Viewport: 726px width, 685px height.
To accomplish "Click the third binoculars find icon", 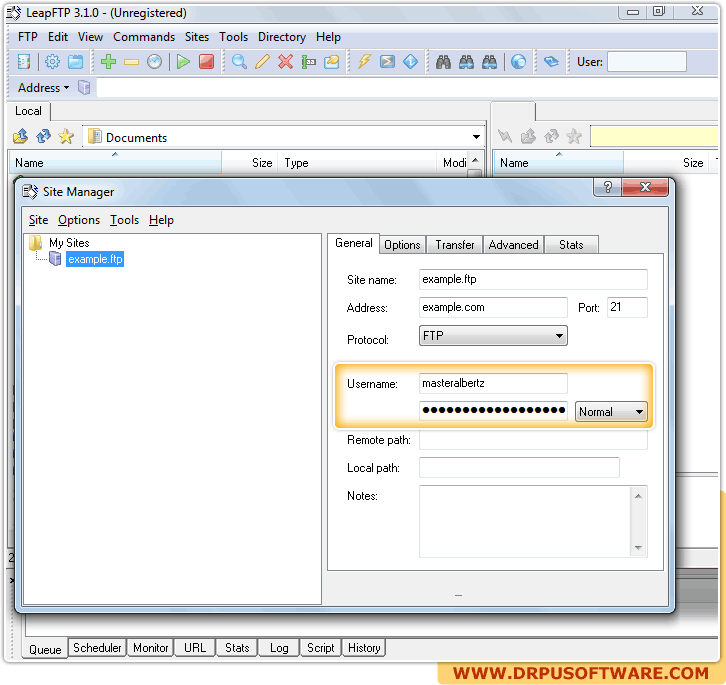I will coord(489,62).
